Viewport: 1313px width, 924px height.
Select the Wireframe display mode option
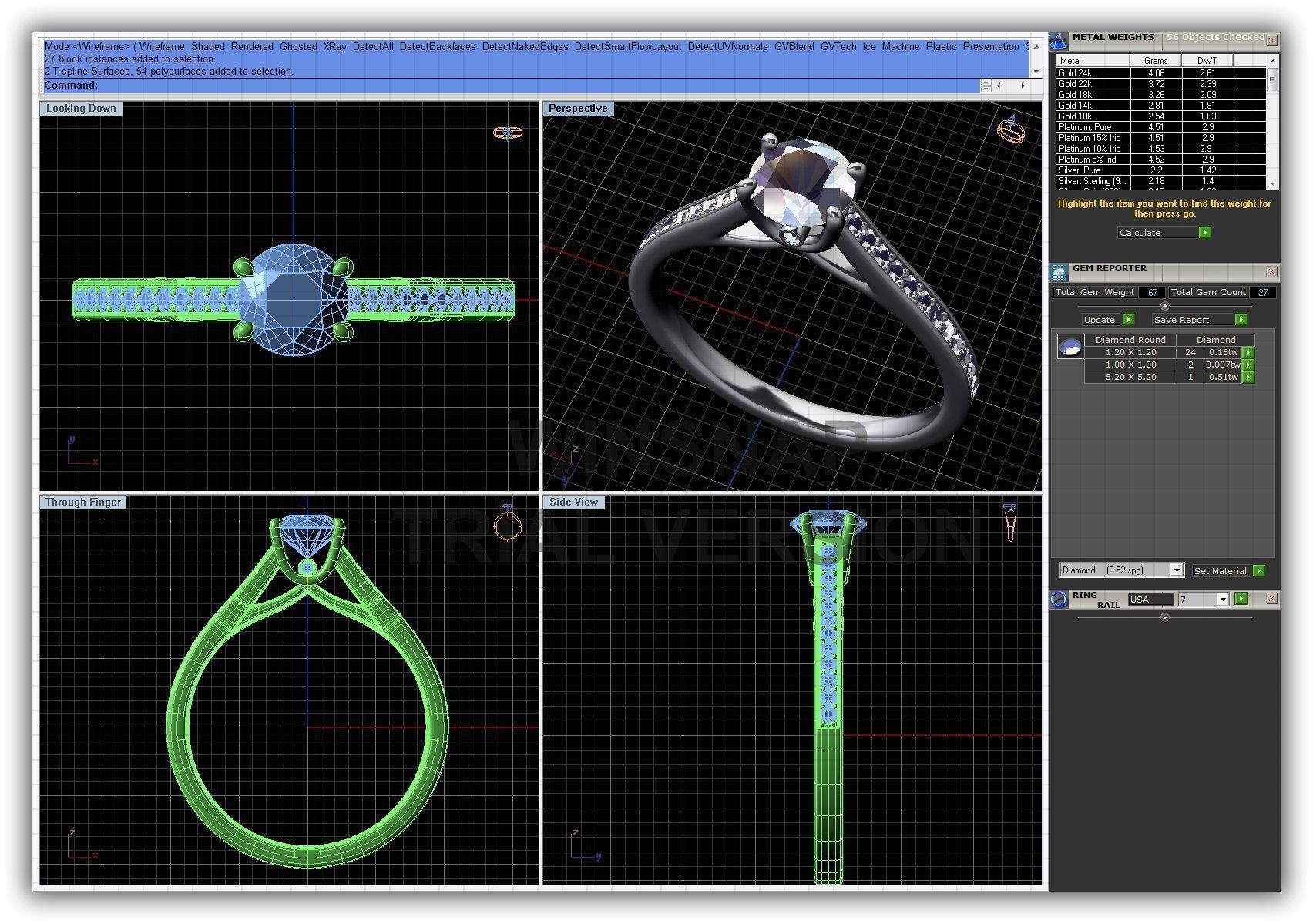coord(162,46)
